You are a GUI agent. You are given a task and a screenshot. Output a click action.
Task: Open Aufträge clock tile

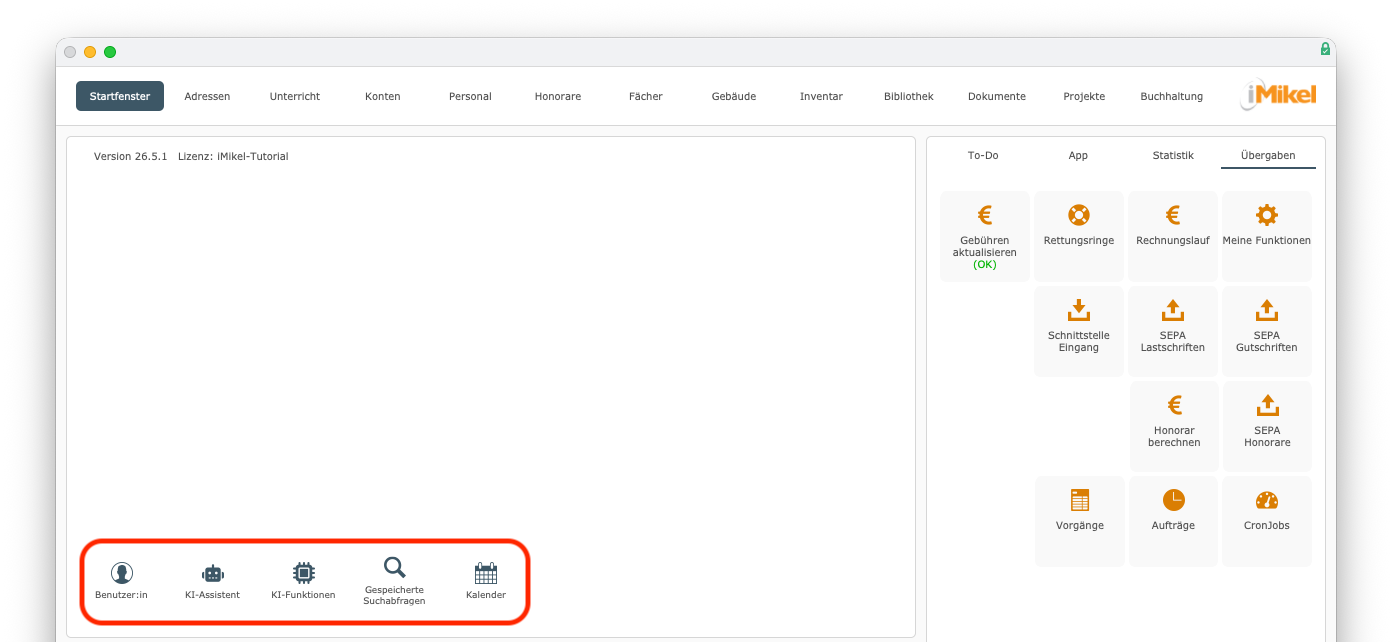pos(1174,521)
